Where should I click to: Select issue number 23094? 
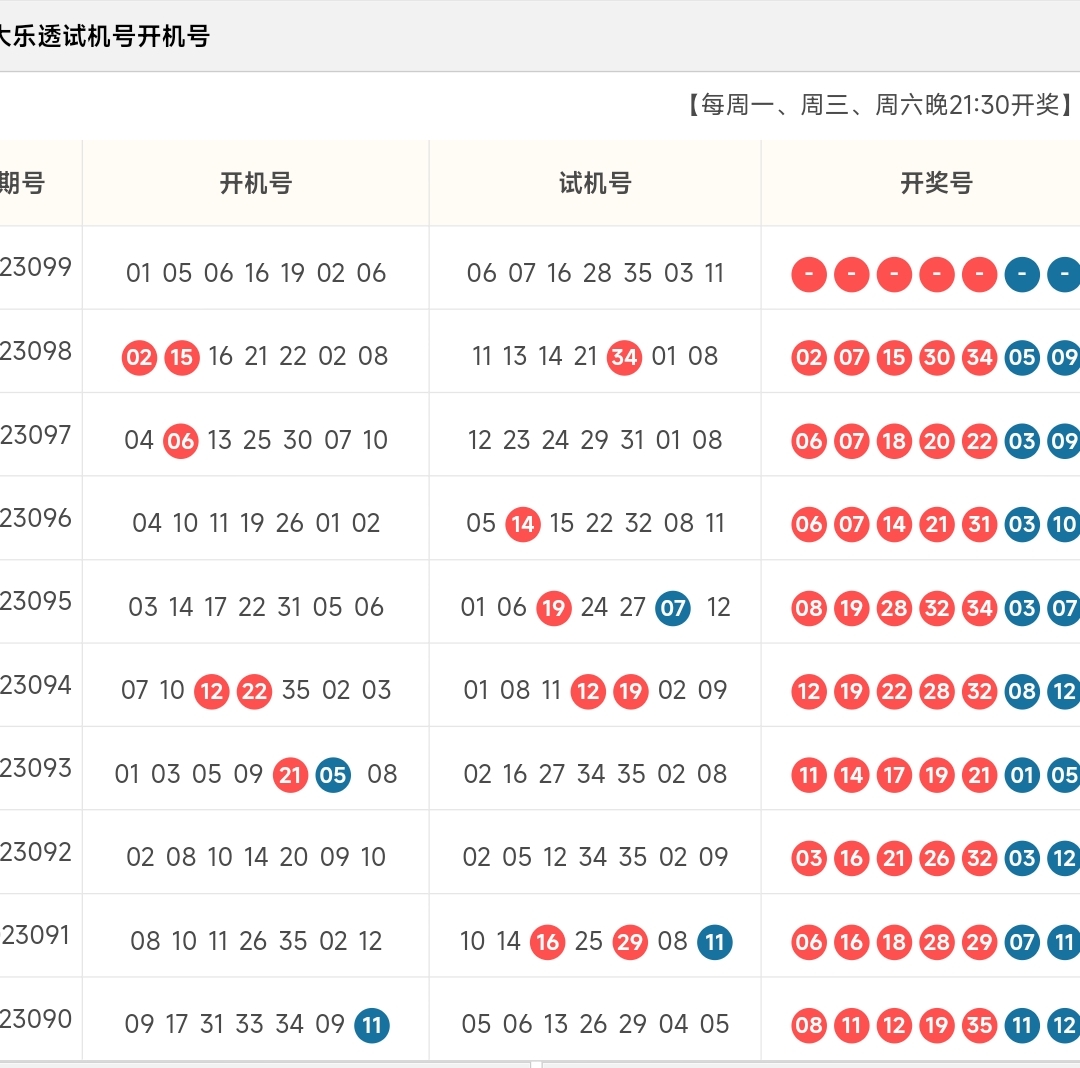pyautogui.click(x=36, y=685)
